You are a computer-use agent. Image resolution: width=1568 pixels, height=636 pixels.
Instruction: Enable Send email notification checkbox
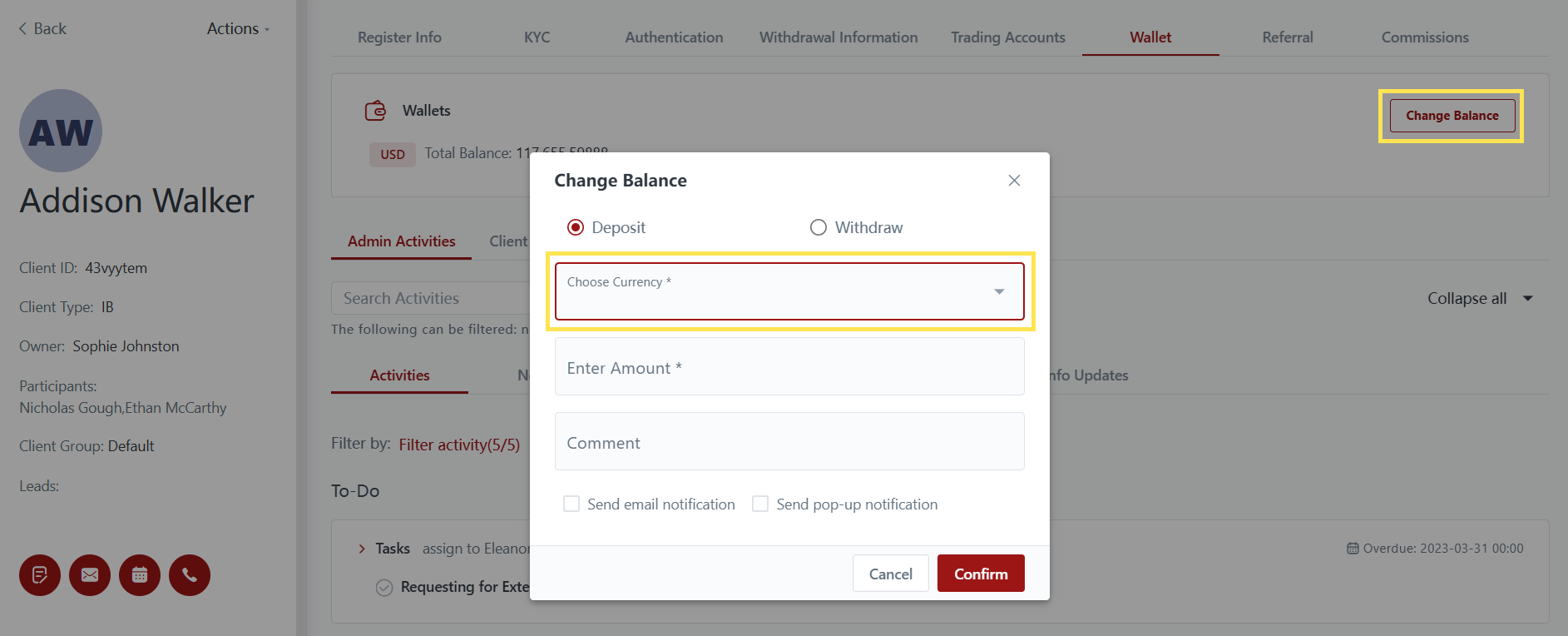pos(571,504)
